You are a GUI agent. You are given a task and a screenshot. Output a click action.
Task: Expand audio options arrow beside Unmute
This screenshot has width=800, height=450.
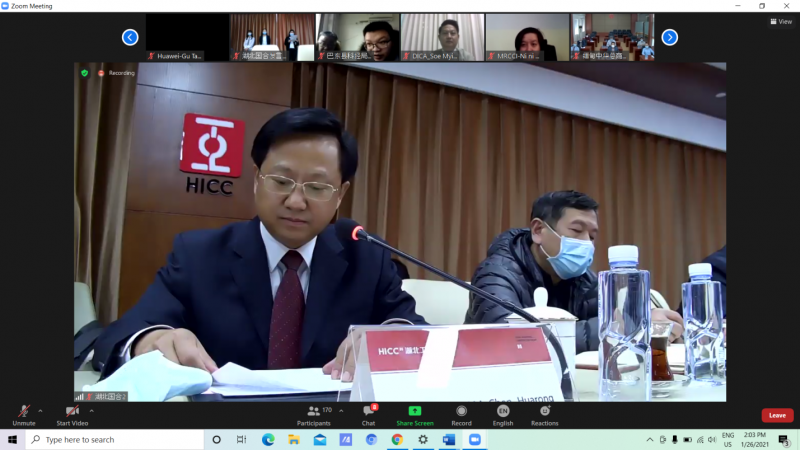coord(40,410)
